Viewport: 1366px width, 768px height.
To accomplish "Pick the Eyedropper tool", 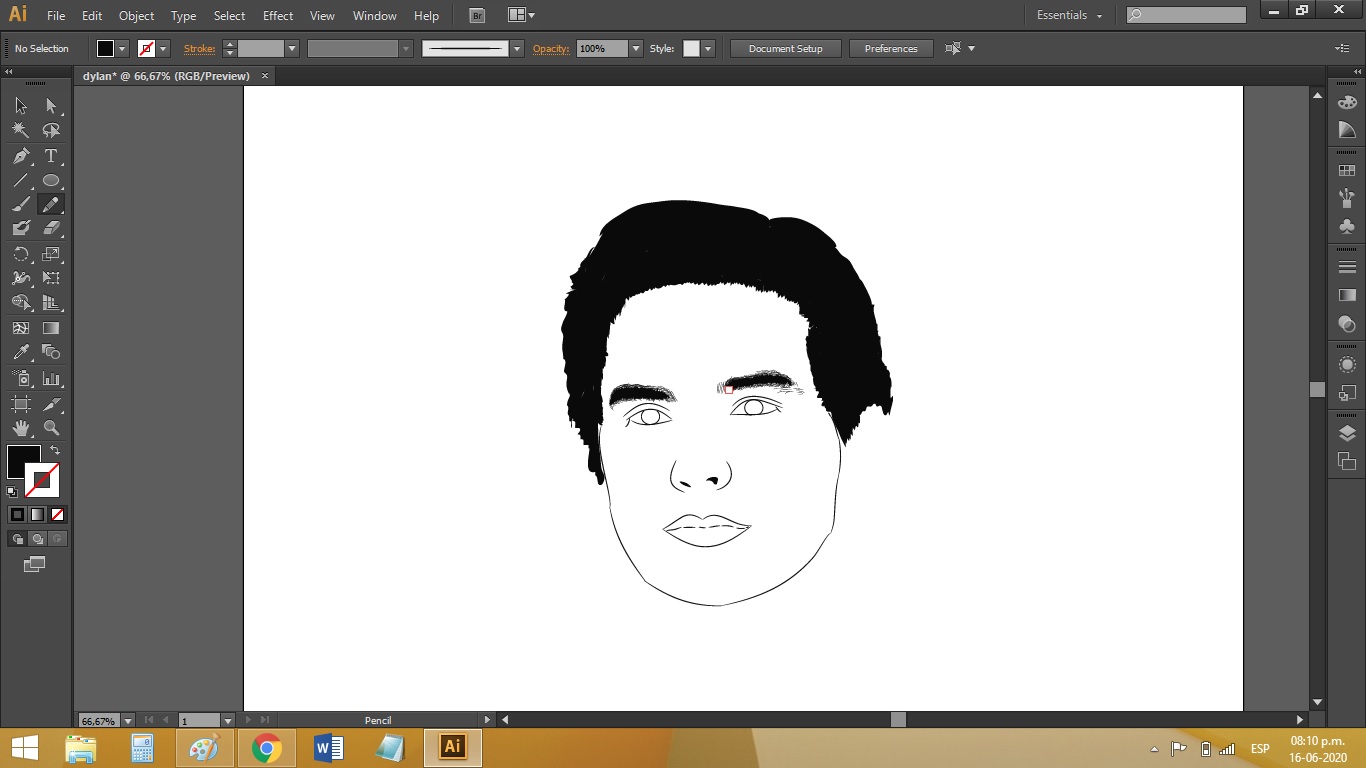I will [21, 352].
